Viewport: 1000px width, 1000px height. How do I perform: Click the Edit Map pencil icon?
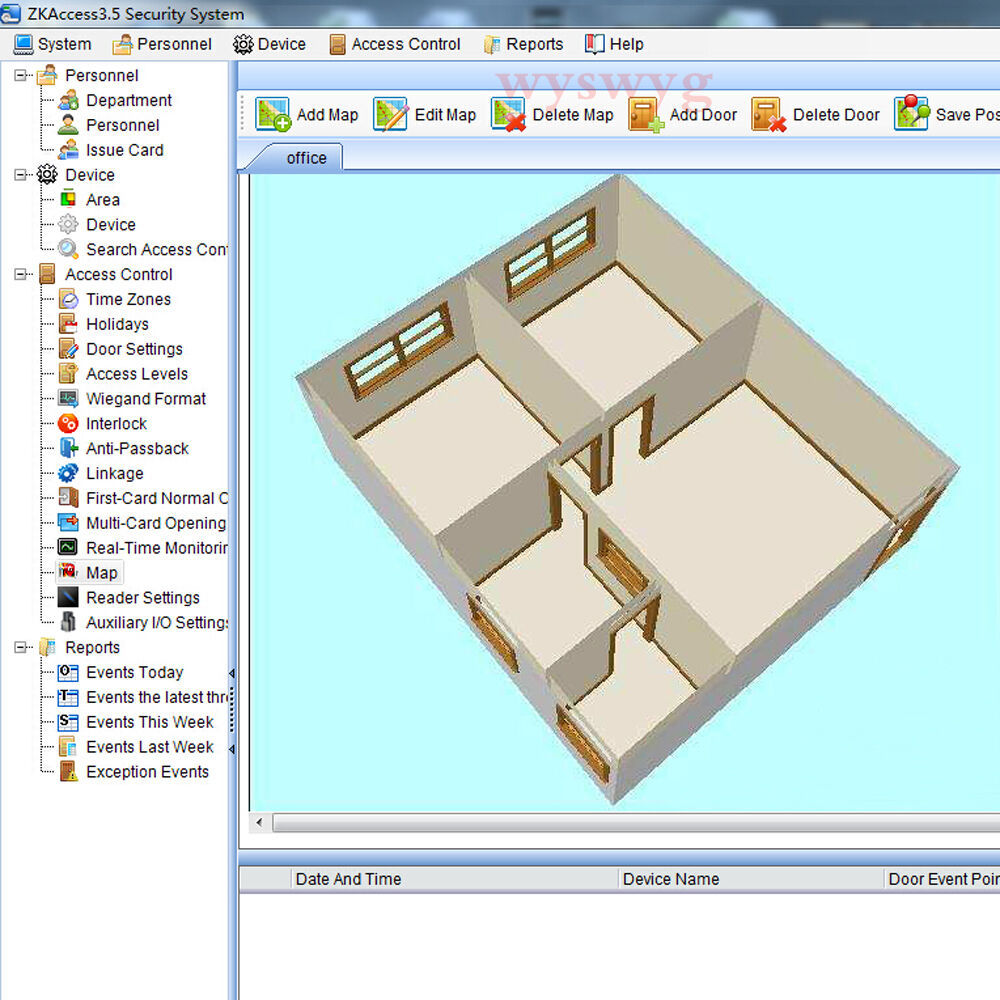[x=390, y=115]
